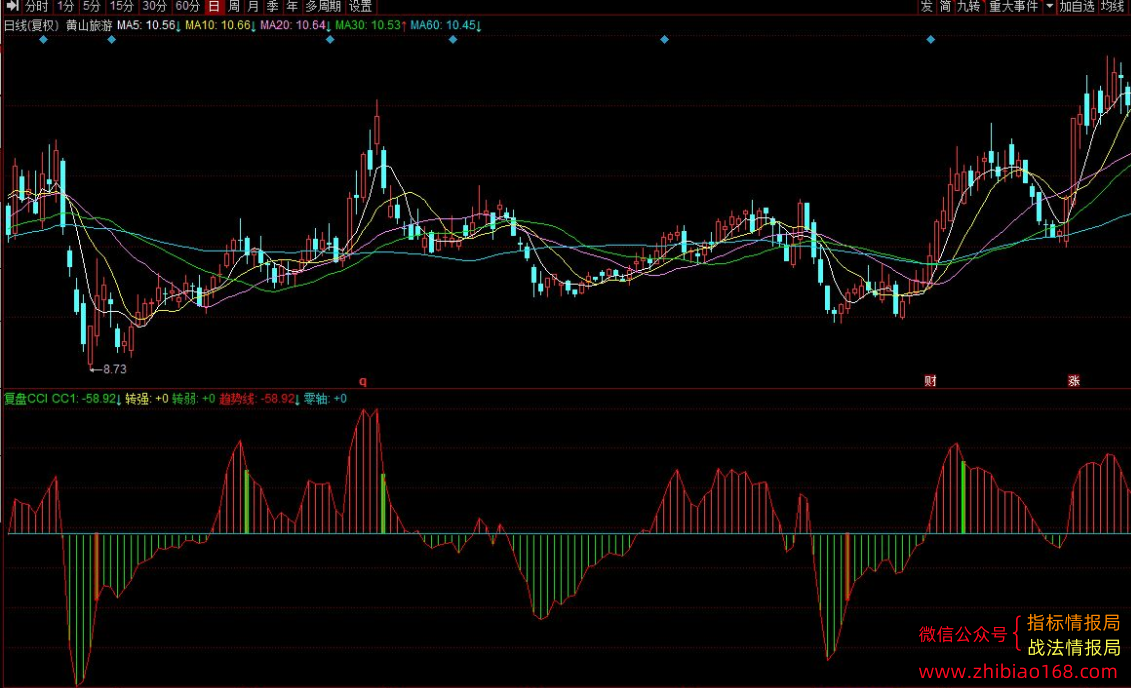Screen dimensions: 1131x688
Task: Click the 转弱: +0 indicator value
Action: (193, 399)
